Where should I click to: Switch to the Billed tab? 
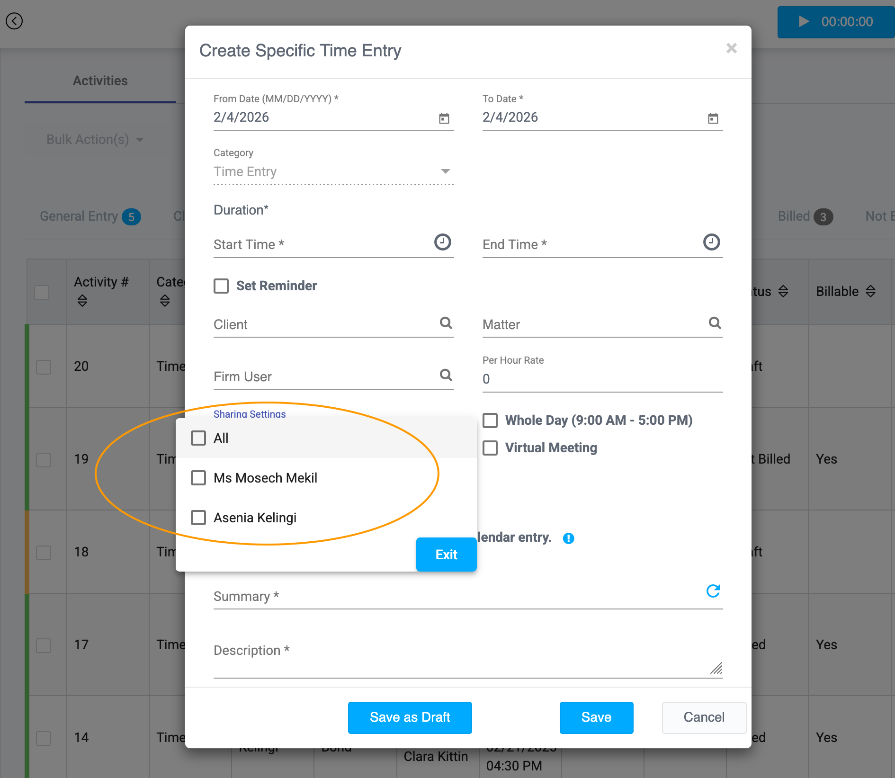pos(796,216)
